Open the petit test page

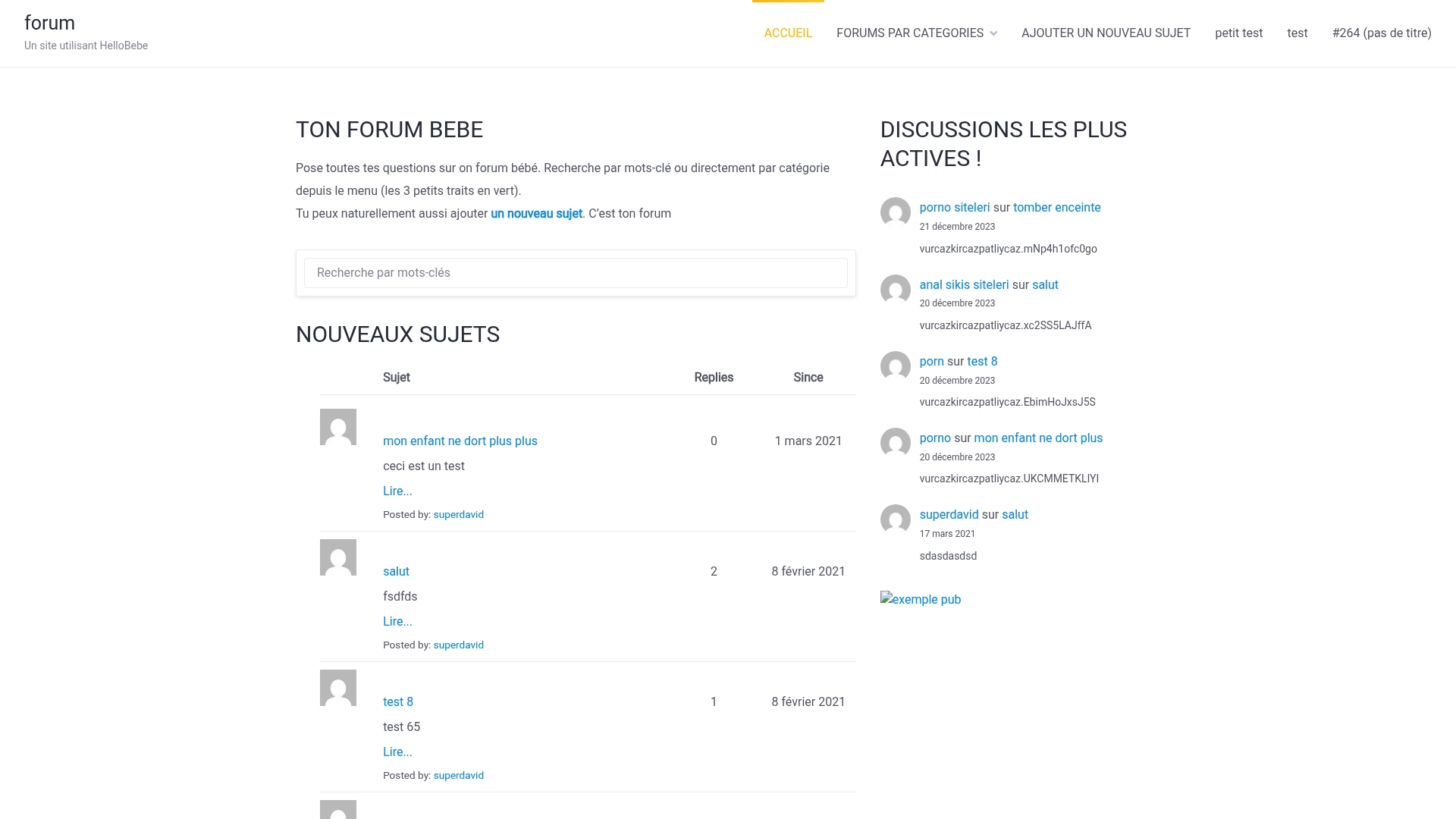pos(1238,33)
